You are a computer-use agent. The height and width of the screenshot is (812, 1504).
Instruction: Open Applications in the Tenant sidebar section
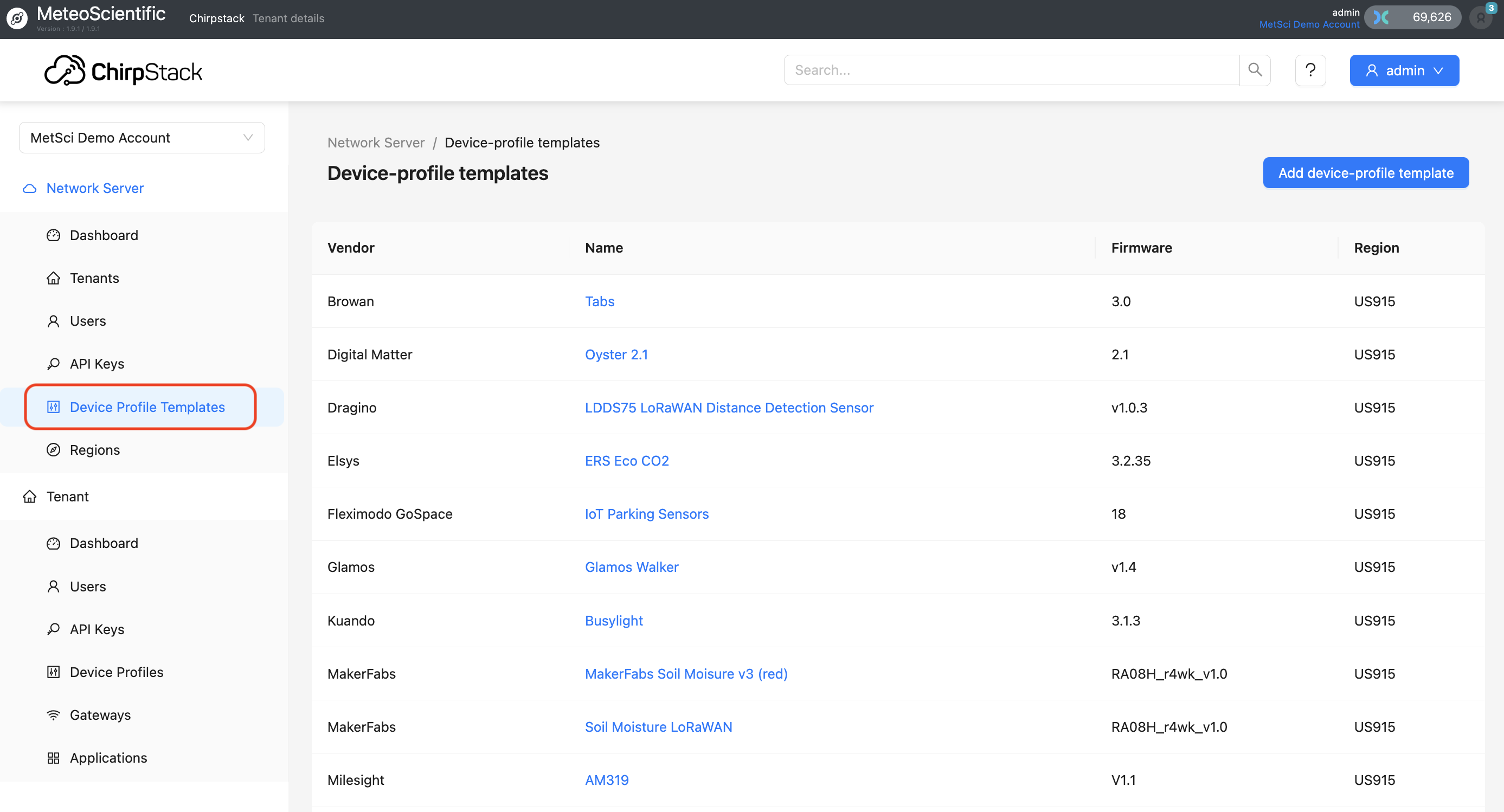(108, 757)
